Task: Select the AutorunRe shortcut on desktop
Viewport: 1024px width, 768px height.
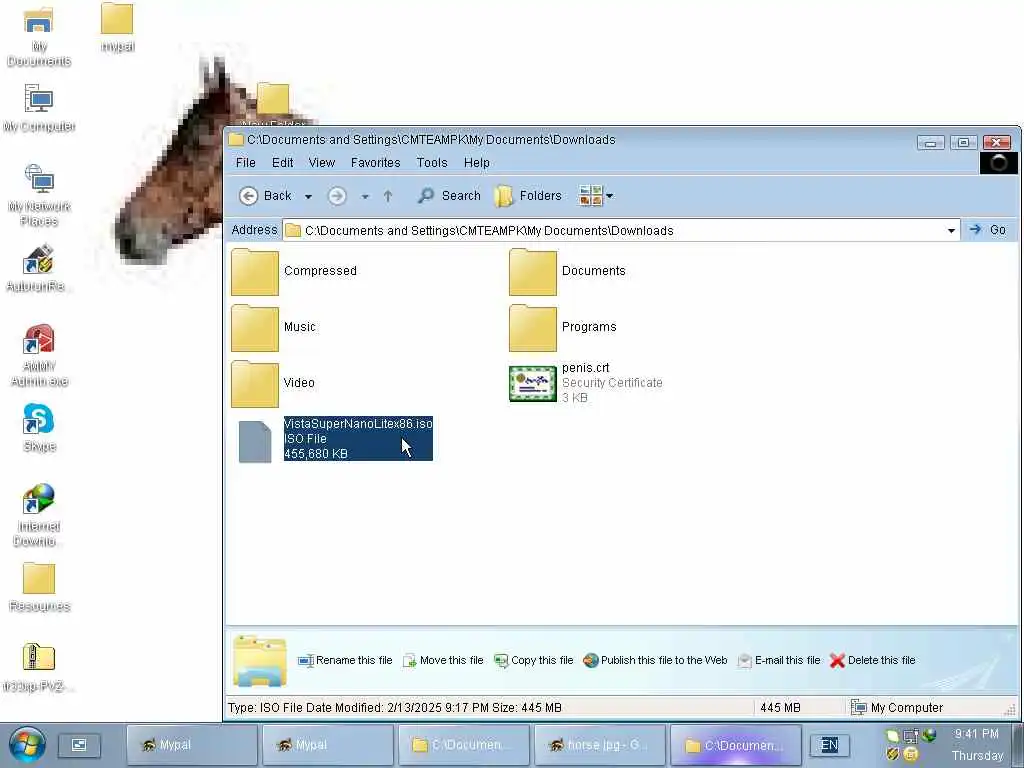Action: click(39, 268)
